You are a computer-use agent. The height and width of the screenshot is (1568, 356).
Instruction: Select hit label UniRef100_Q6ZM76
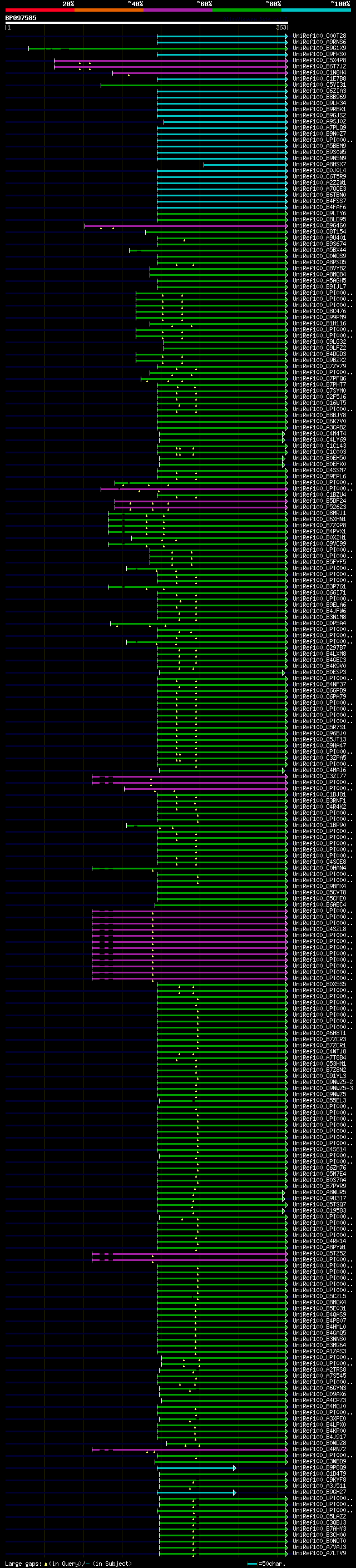point(319,1168)
